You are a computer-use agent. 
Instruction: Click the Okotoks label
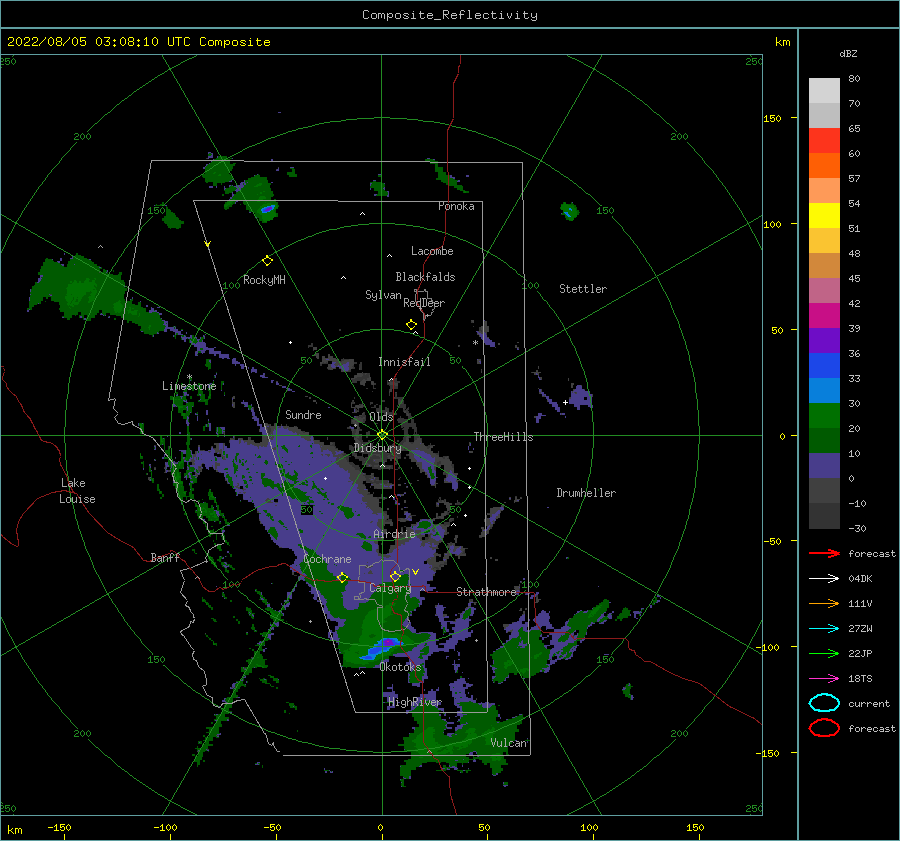[x=400, y=666]
